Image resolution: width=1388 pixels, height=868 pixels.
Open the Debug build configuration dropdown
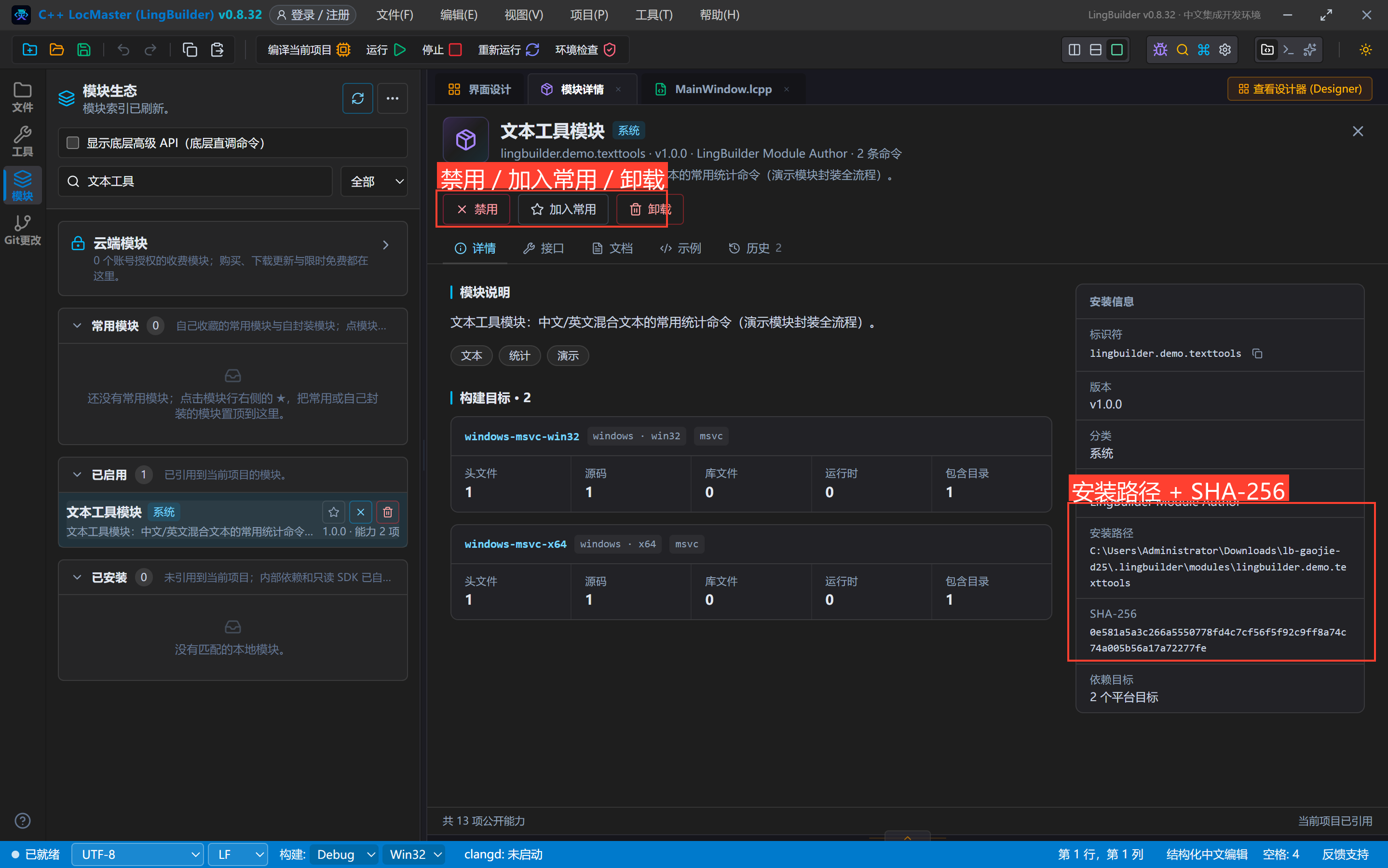pyautogui.click(x=344, y=854)
